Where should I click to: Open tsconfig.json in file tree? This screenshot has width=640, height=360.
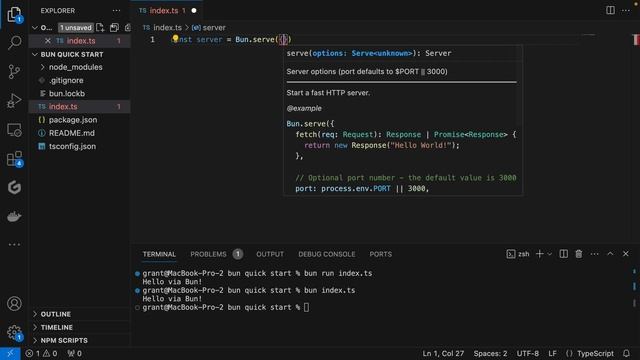coord(73,146)
